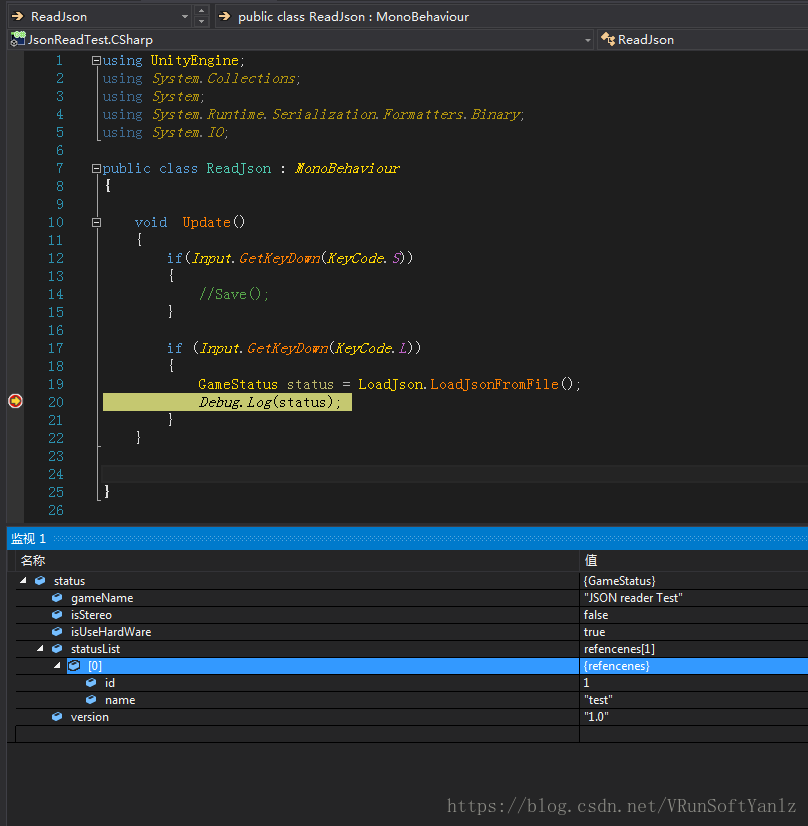808x826 pixels.
Task: Click the empty row to add watch
Action: (290, 734)
